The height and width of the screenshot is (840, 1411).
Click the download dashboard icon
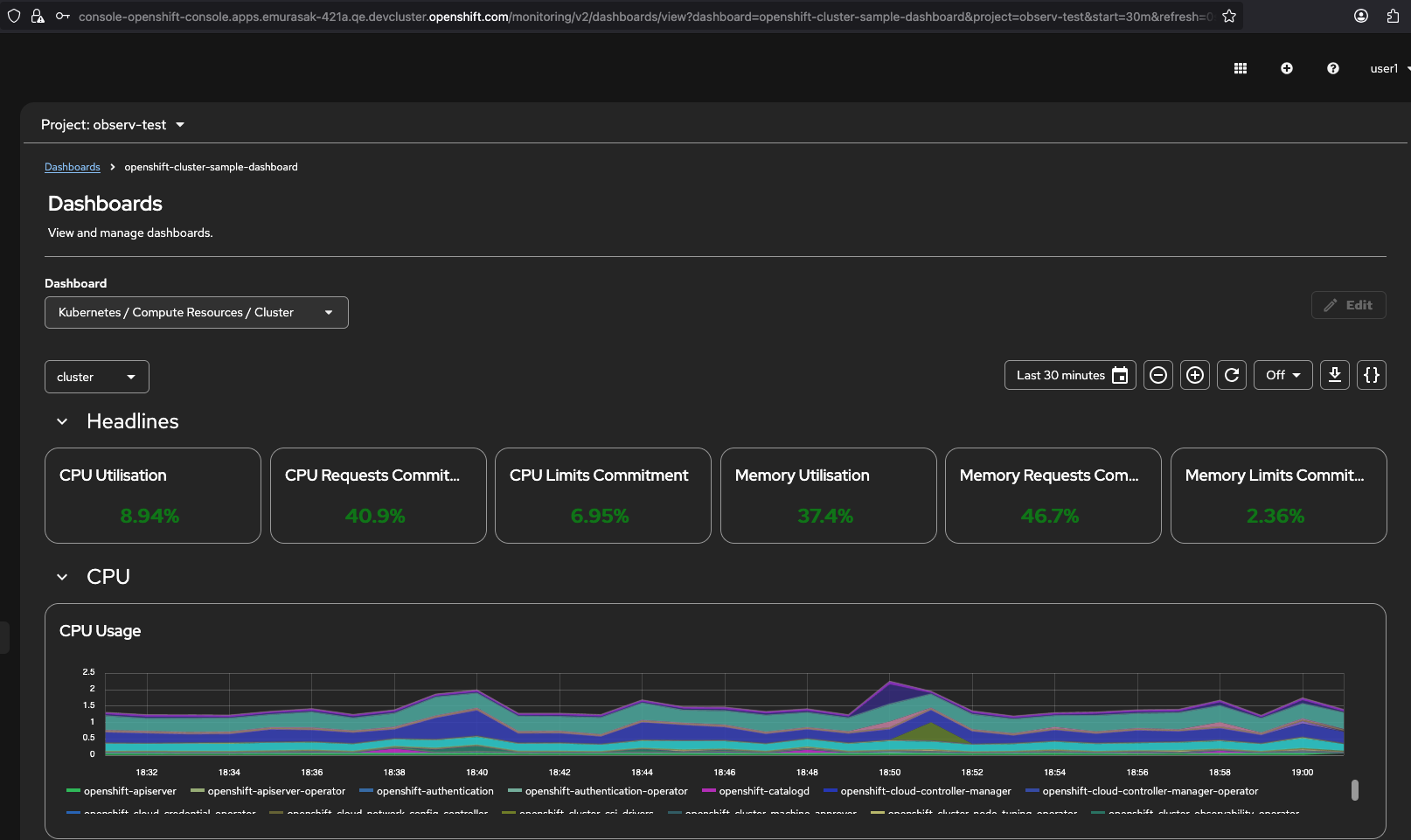(x=1335, y=375)
